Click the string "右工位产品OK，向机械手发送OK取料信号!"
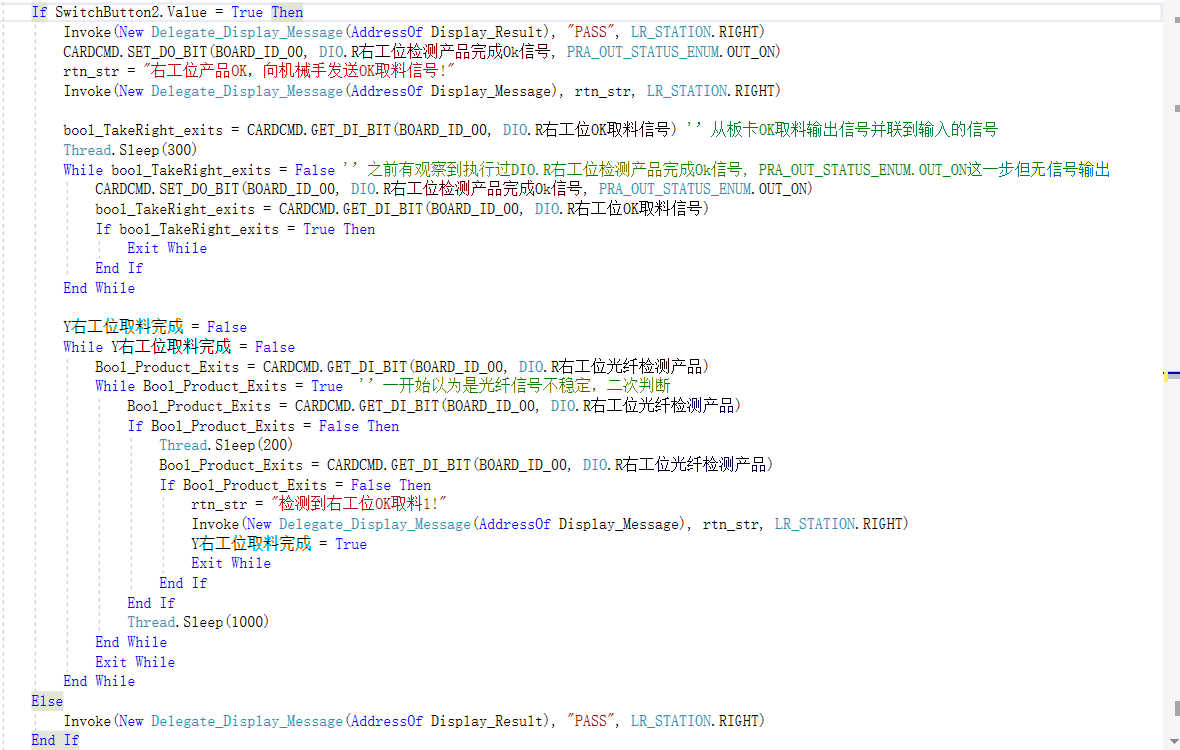Viewport: 1180px width, 750px height. 299,71
